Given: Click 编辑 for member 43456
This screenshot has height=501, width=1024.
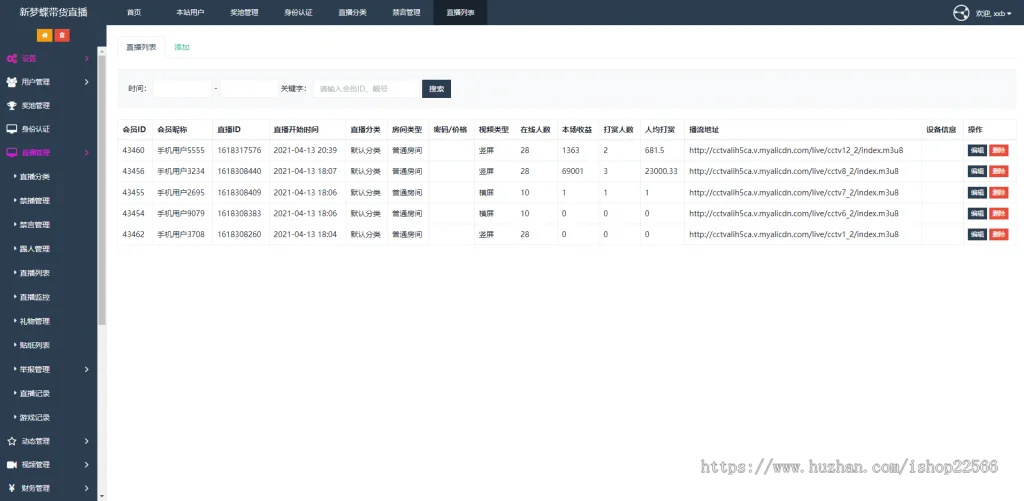Looking at the screenshot, I should 977,171.
